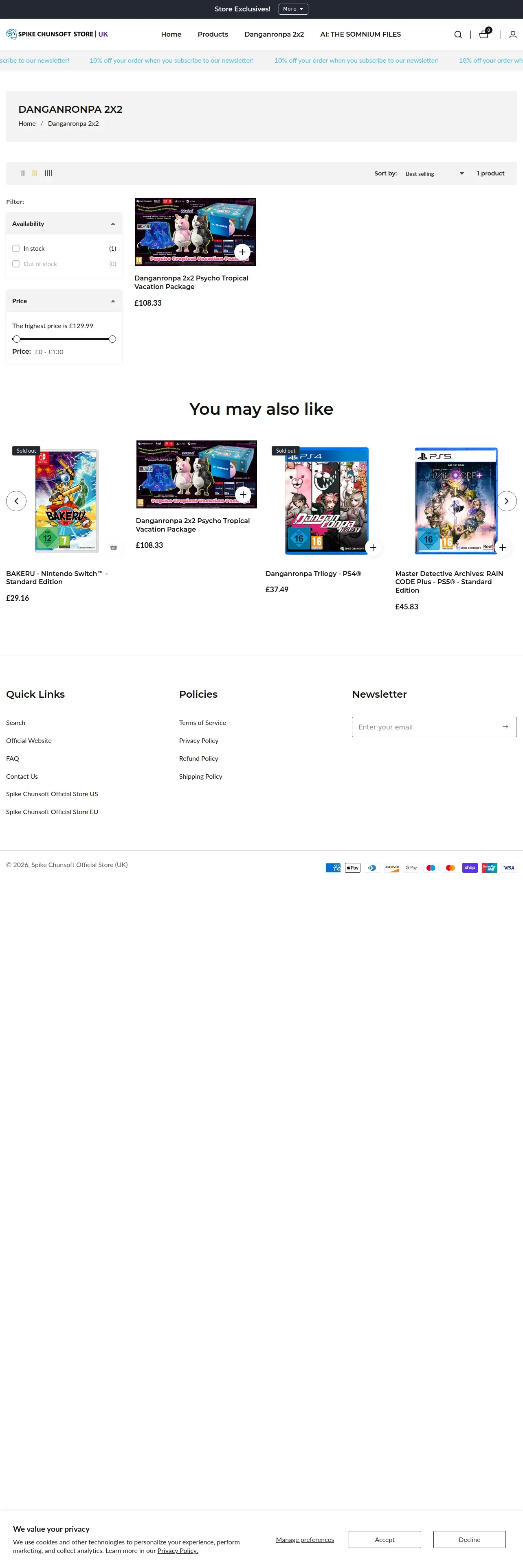Go to next carousel slide
Image resolution: width=523 pixels, height=1568 pixels.
point(507,501)
